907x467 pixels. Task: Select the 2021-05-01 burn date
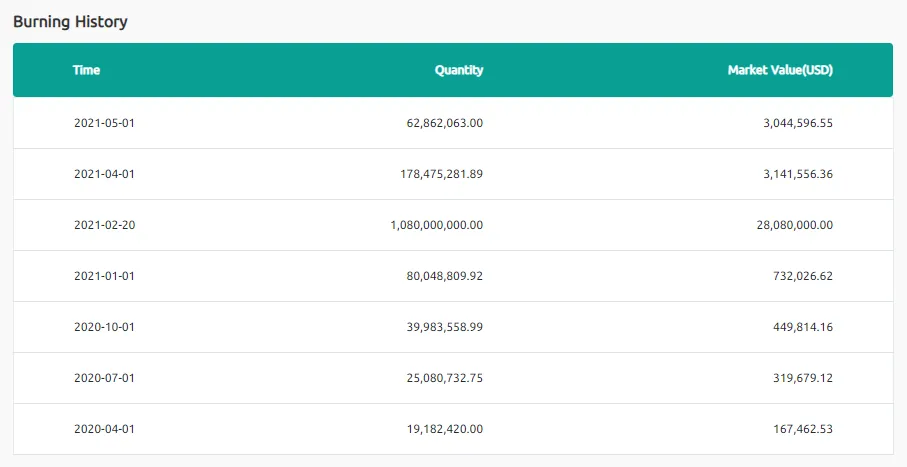point(104,123)
